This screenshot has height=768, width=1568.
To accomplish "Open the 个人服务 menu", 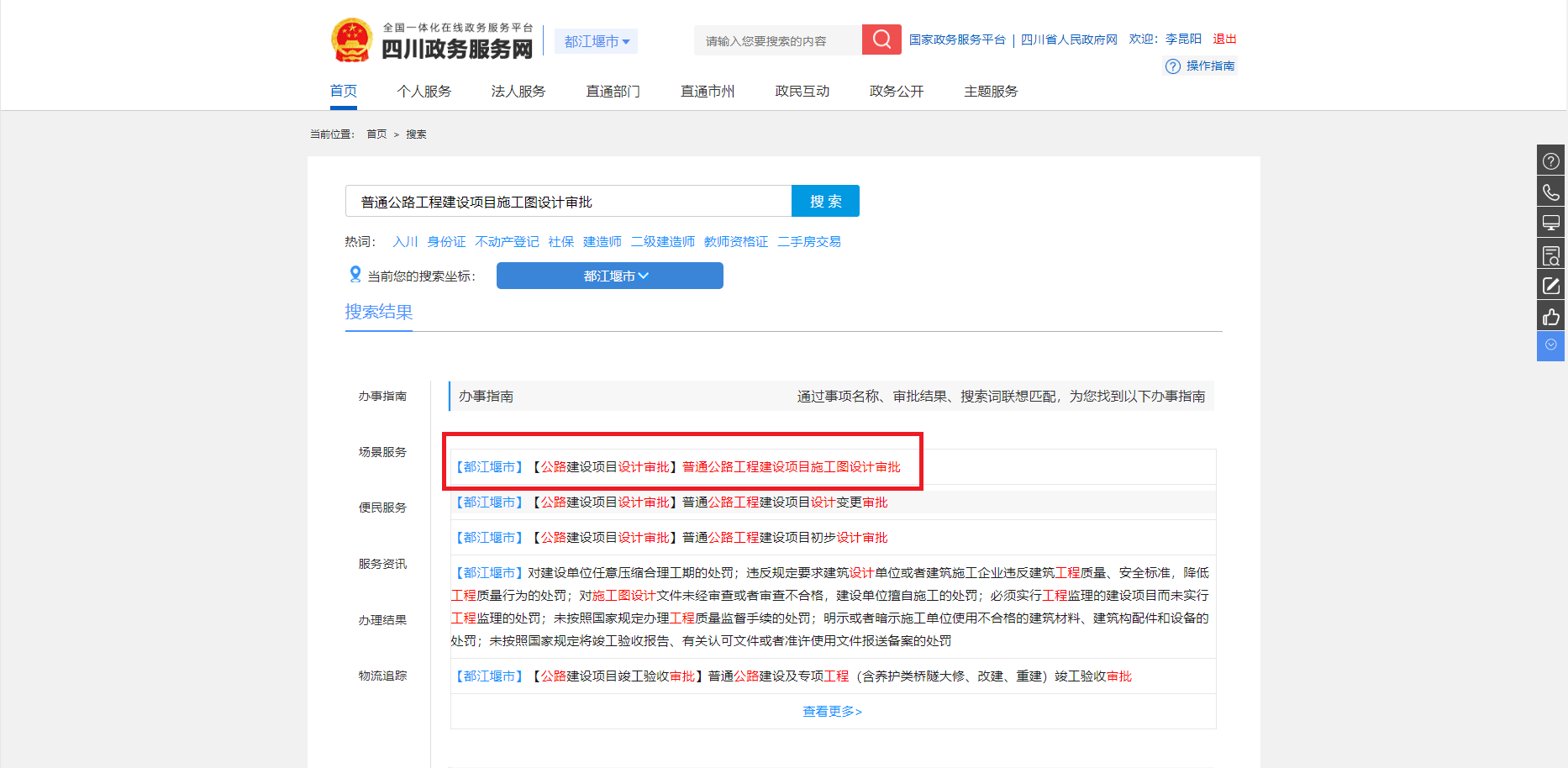I will (424, 91).
